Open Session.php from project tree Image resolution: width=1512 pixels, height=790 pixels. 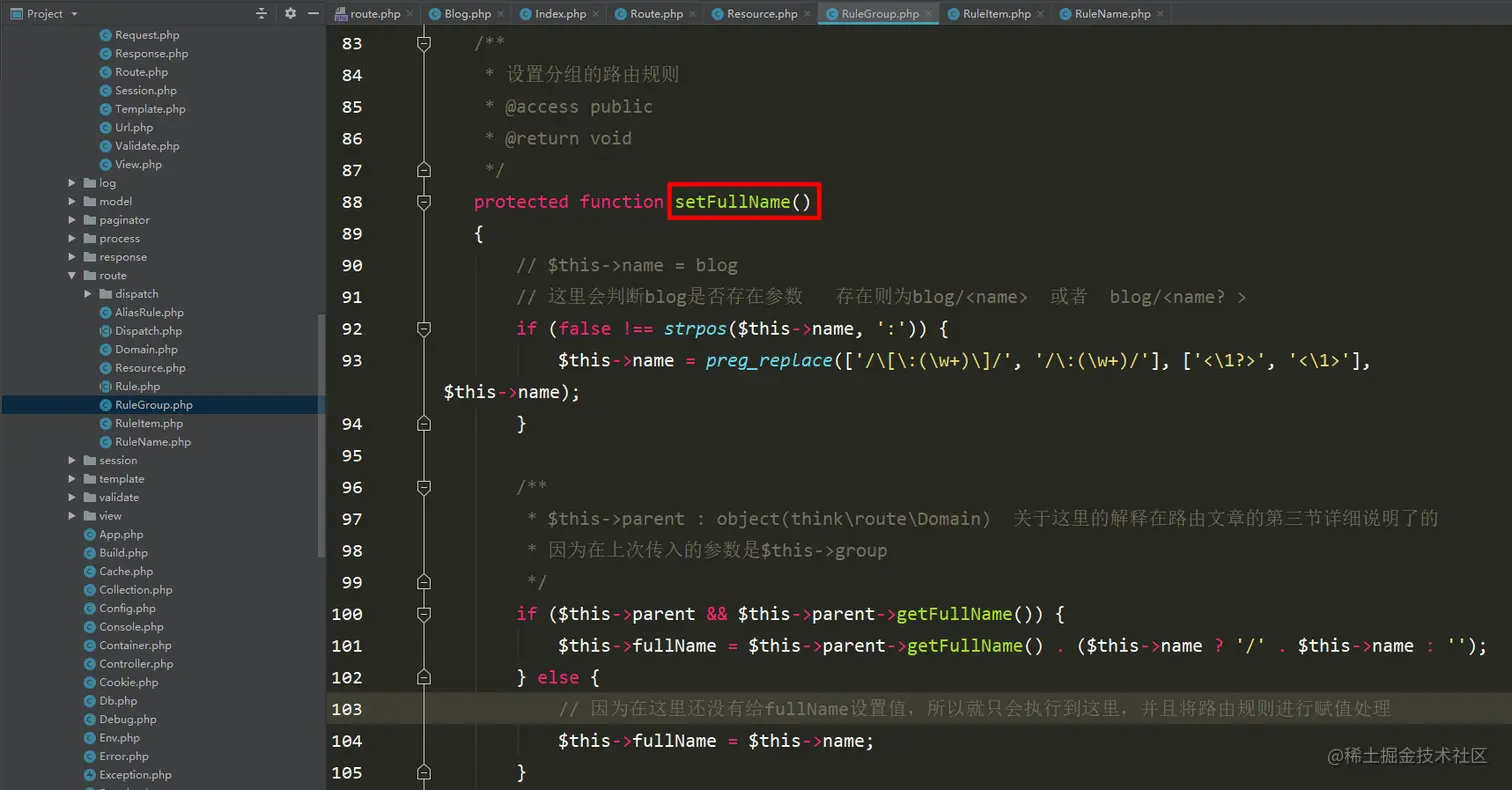tap(146, 90)
